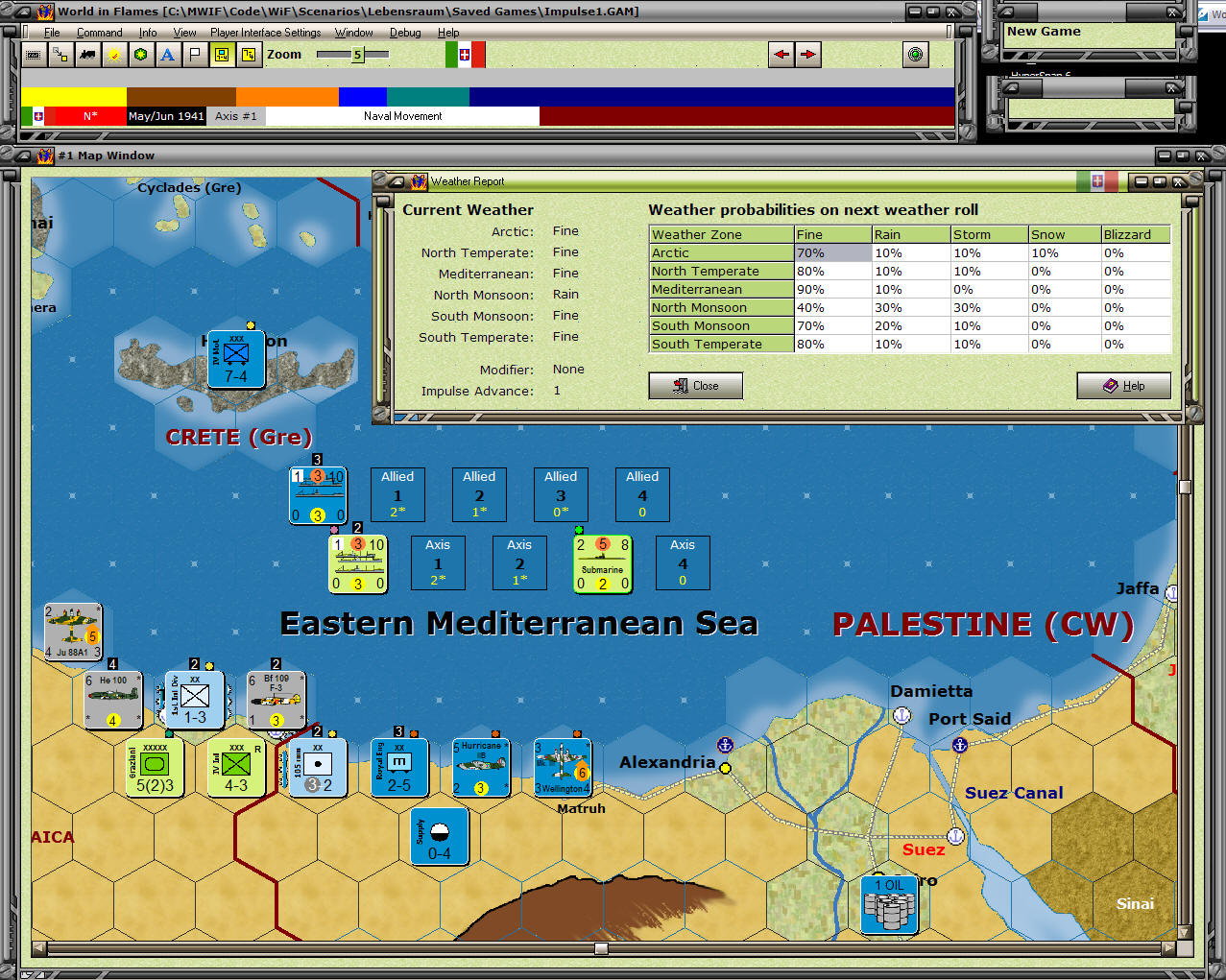Select the Graziani 5(2)3 HQ counter

154,768
